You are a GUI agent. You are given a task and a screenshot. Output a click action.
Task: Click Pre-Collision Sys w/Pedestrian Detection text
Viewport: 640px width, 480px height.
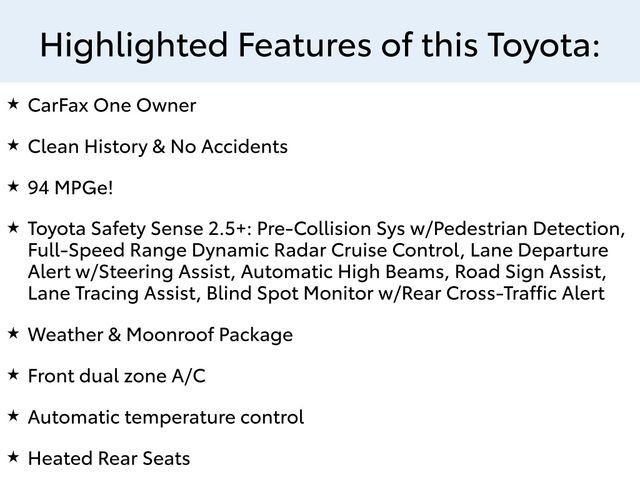point(440,229)
